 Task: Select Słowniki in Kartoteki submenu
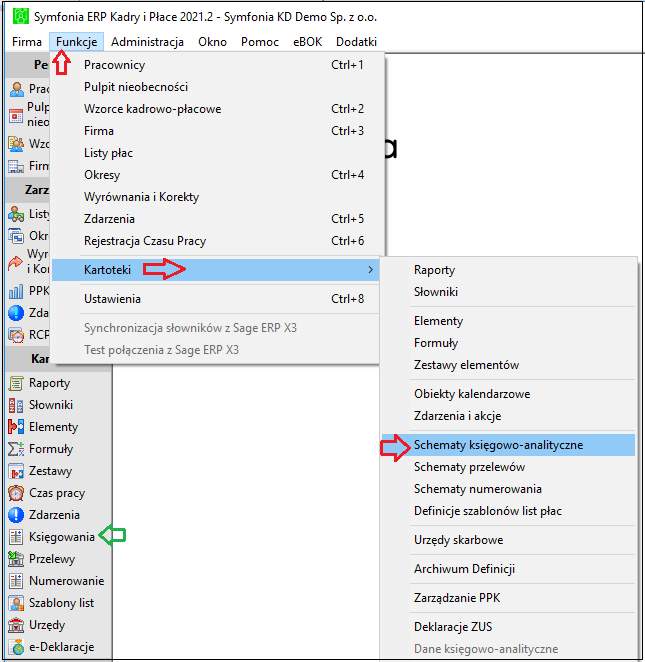click(x=508, y=292)
